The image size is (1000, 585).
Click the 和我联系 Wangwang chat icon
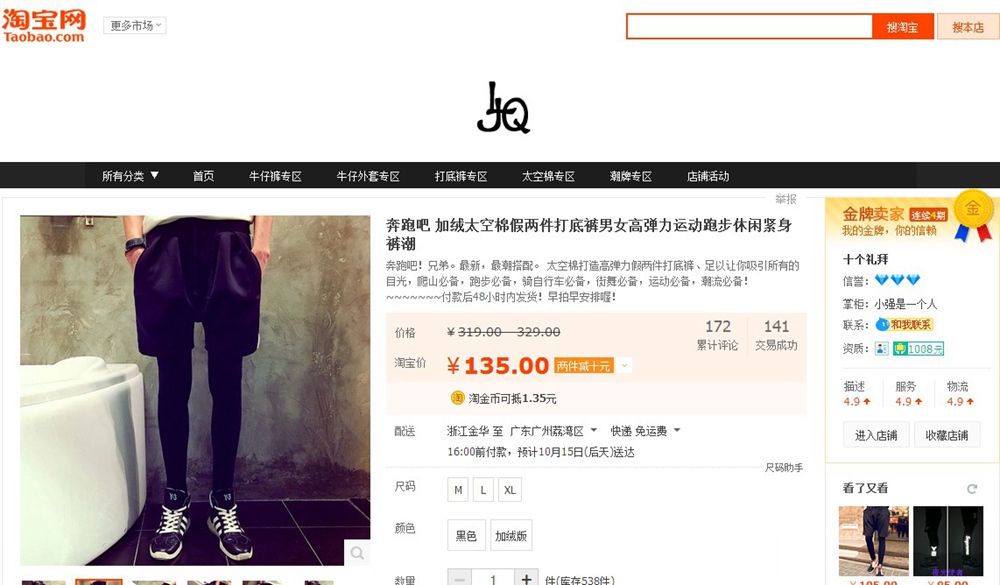tap(904, 325)
